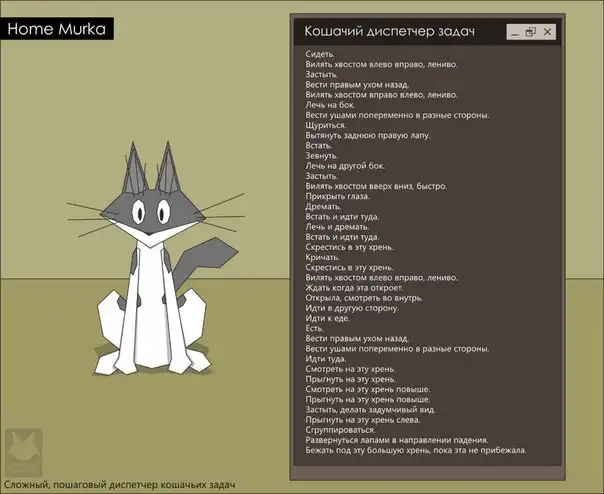
Task: Click the Кошачий диспетчер задач window title
Action: tap(389, 32)
